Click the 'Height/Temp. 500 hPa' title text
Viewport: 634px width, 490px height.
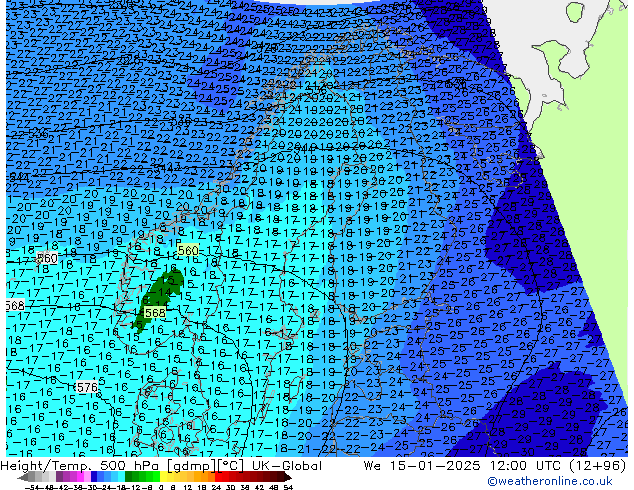(x=82, y=466)
